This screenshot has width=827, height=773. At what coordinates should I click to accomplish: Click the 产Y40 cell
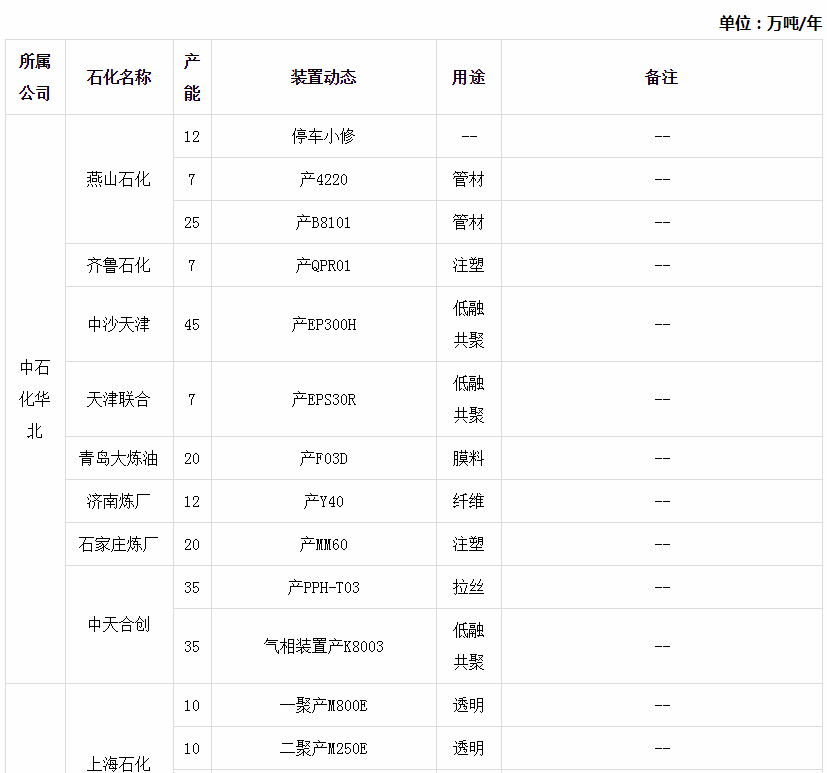click(323, 501)
